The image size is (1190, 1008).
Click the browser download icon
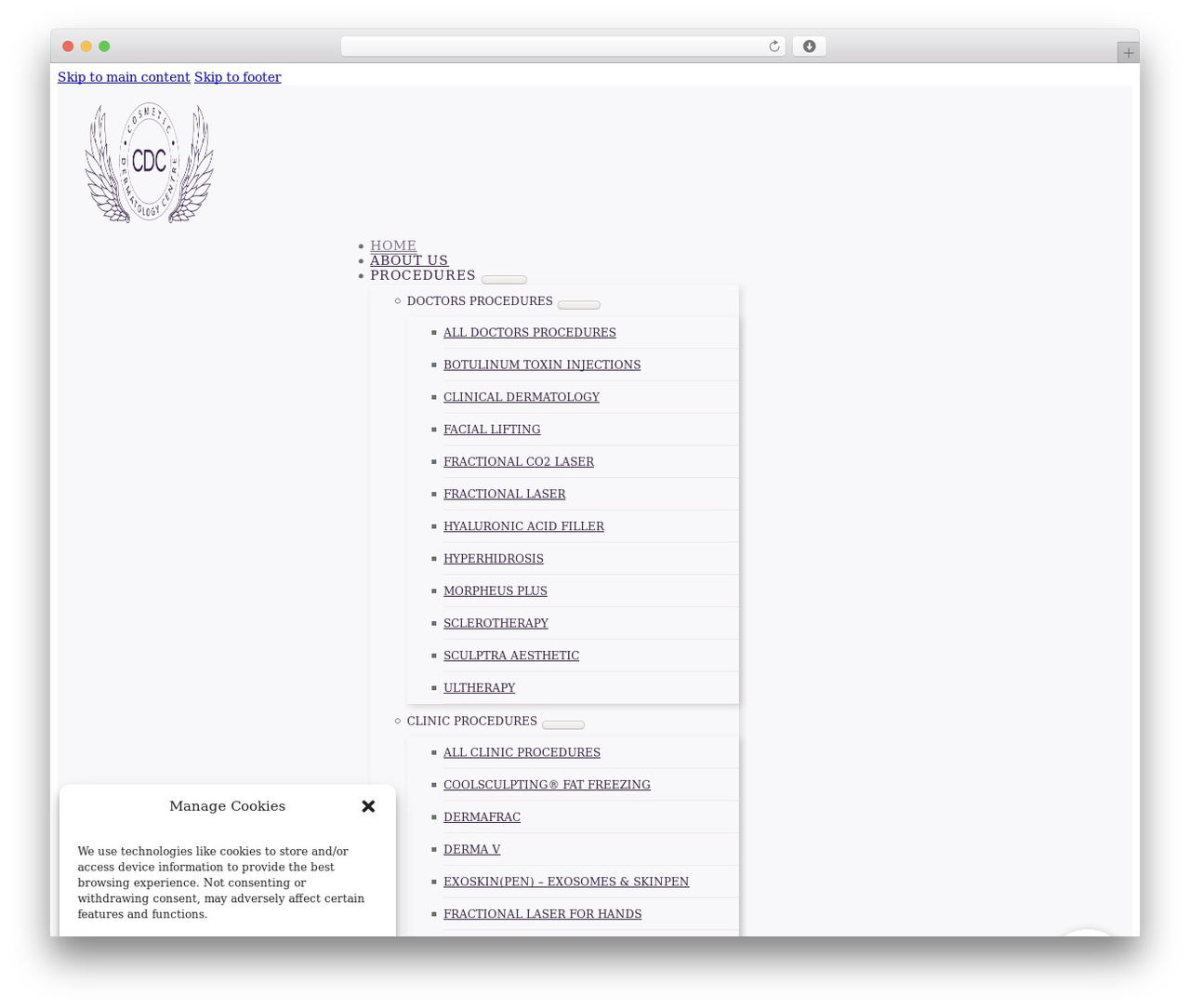pyautogui.click(x=809, y=46)
